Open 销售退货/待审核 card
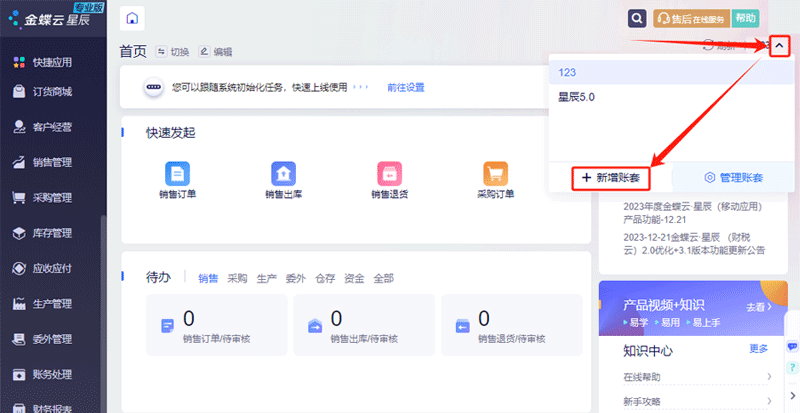 coord(512,325)
